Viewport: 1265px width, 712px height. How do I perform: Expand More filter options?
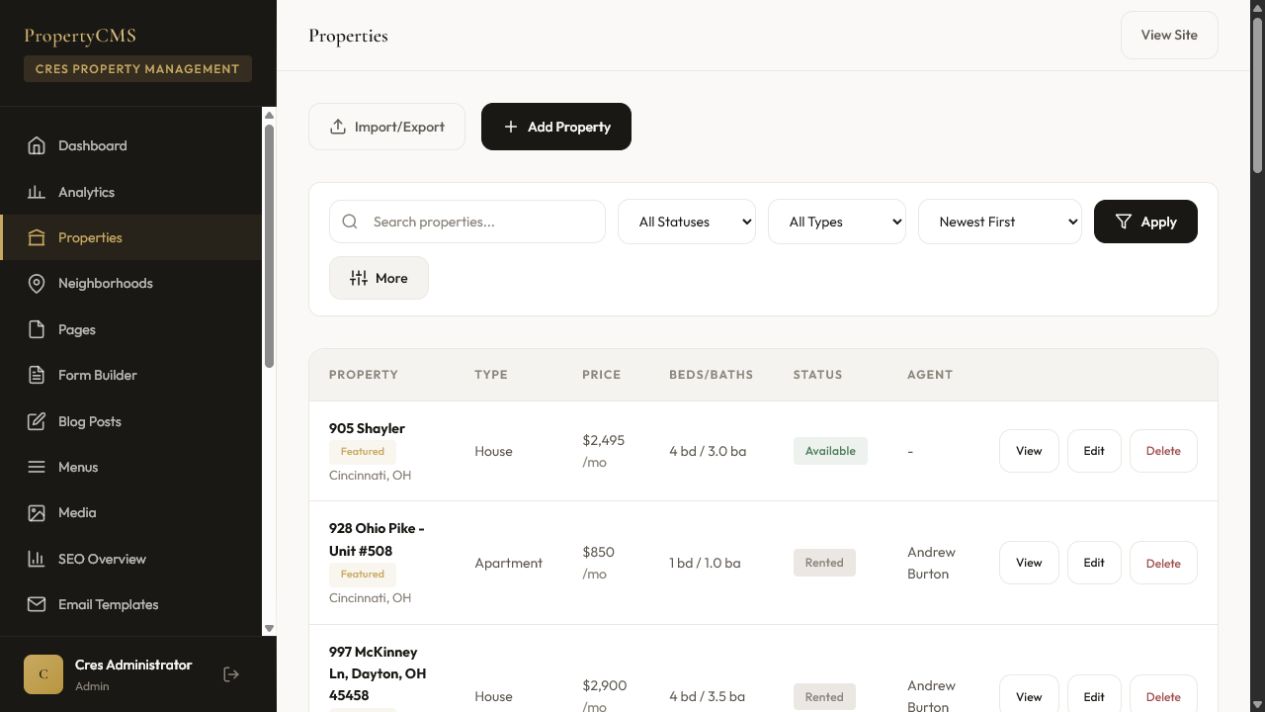[379, 278]
